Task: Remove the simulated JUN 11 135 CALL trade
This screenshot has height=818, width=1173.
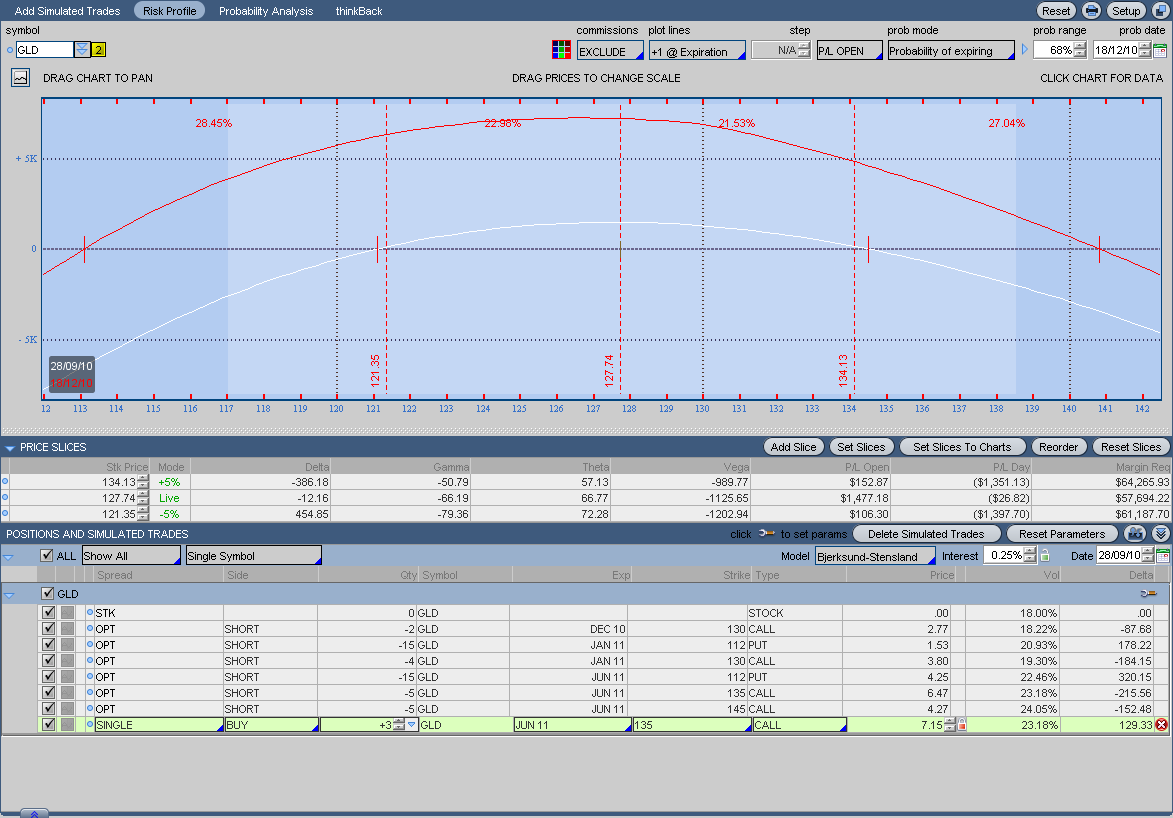Action: tap(1161, 725)
